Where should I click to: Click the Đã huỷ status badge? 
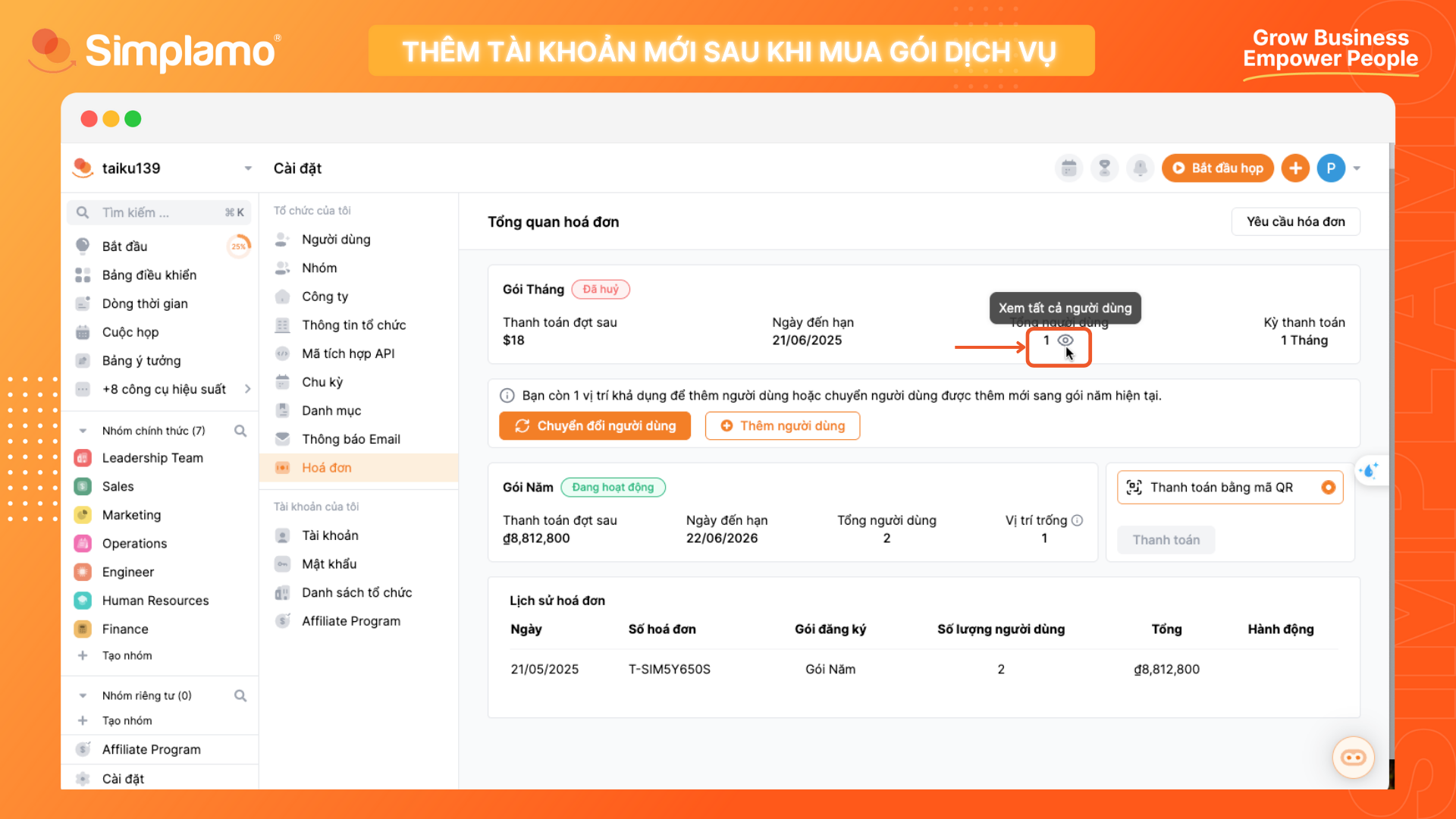point(601,289)
